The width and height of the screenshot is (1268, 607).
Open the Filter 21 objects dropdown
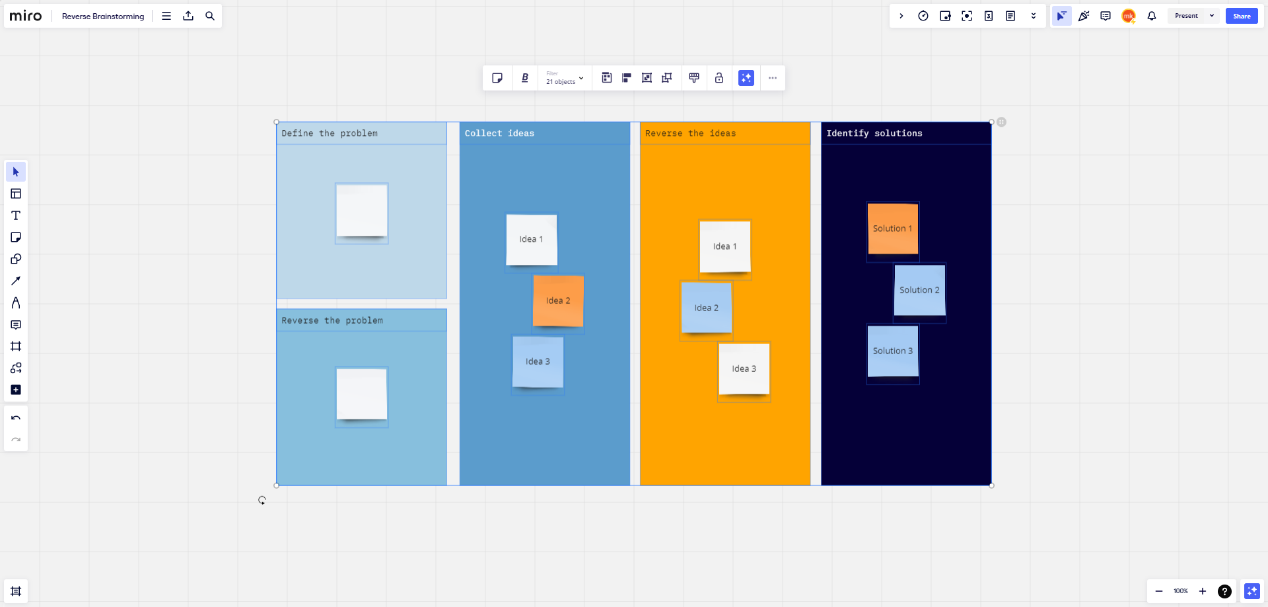pos(564,78)
